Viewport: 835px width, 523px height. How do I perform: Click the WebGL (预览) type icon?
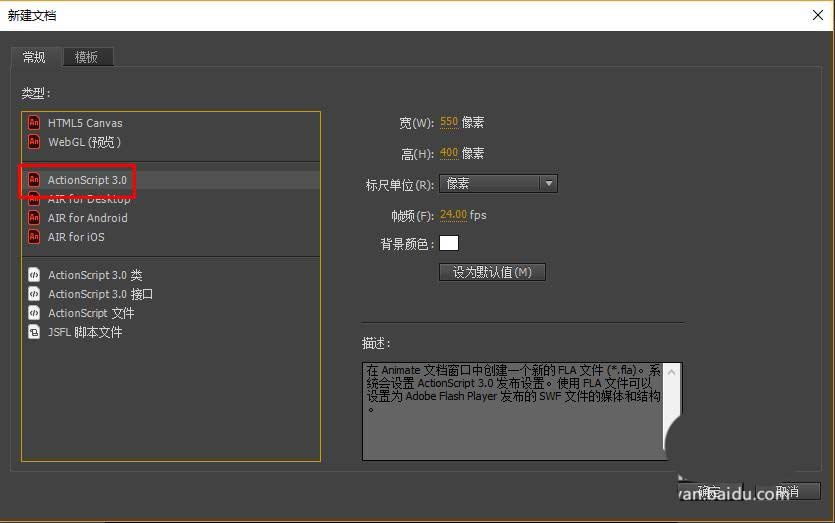pyautogui.click(x=34, y=142)
